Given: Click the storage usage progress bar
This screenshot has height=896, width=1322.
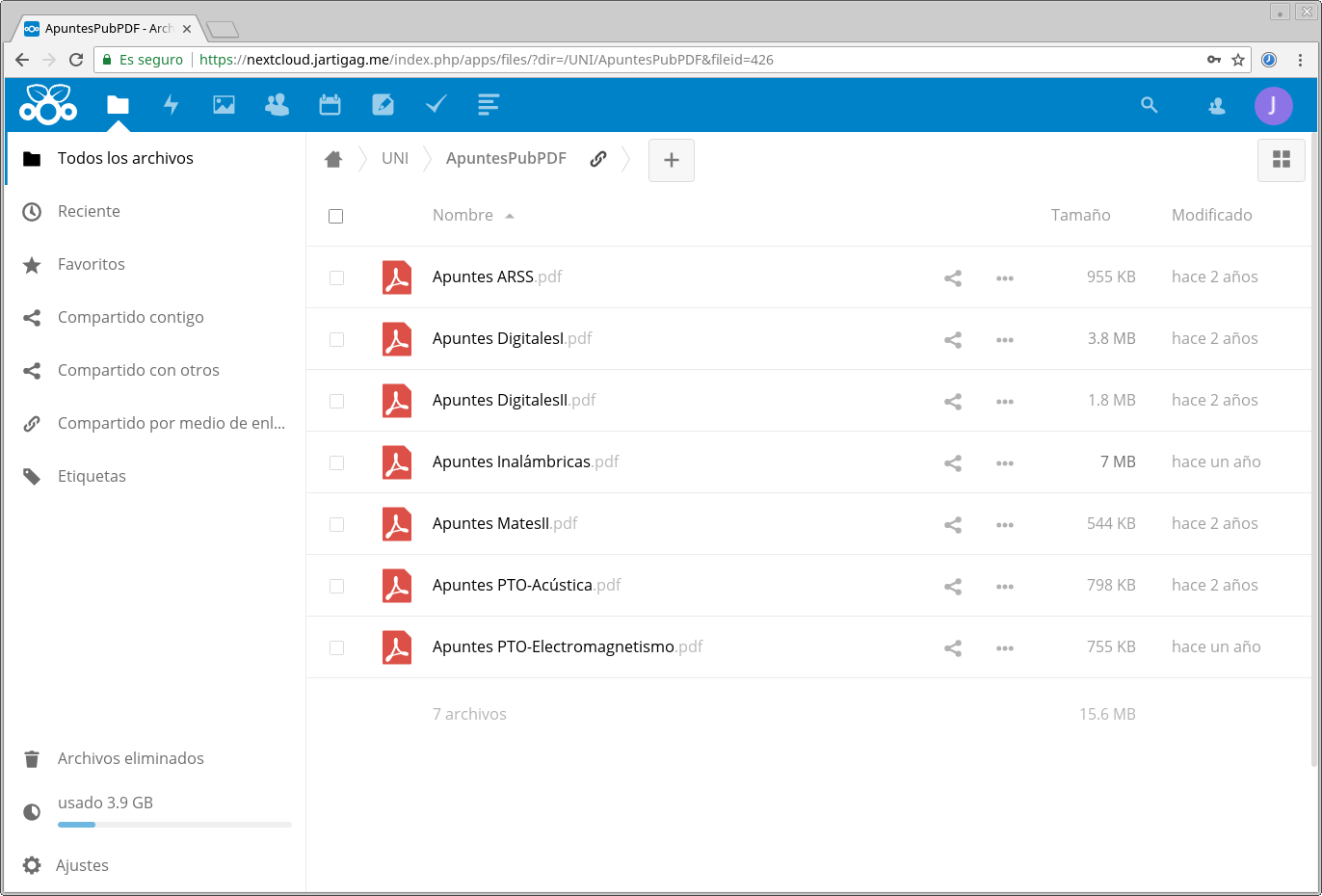Looking at the screenshot, I should (x=174, y=825).
